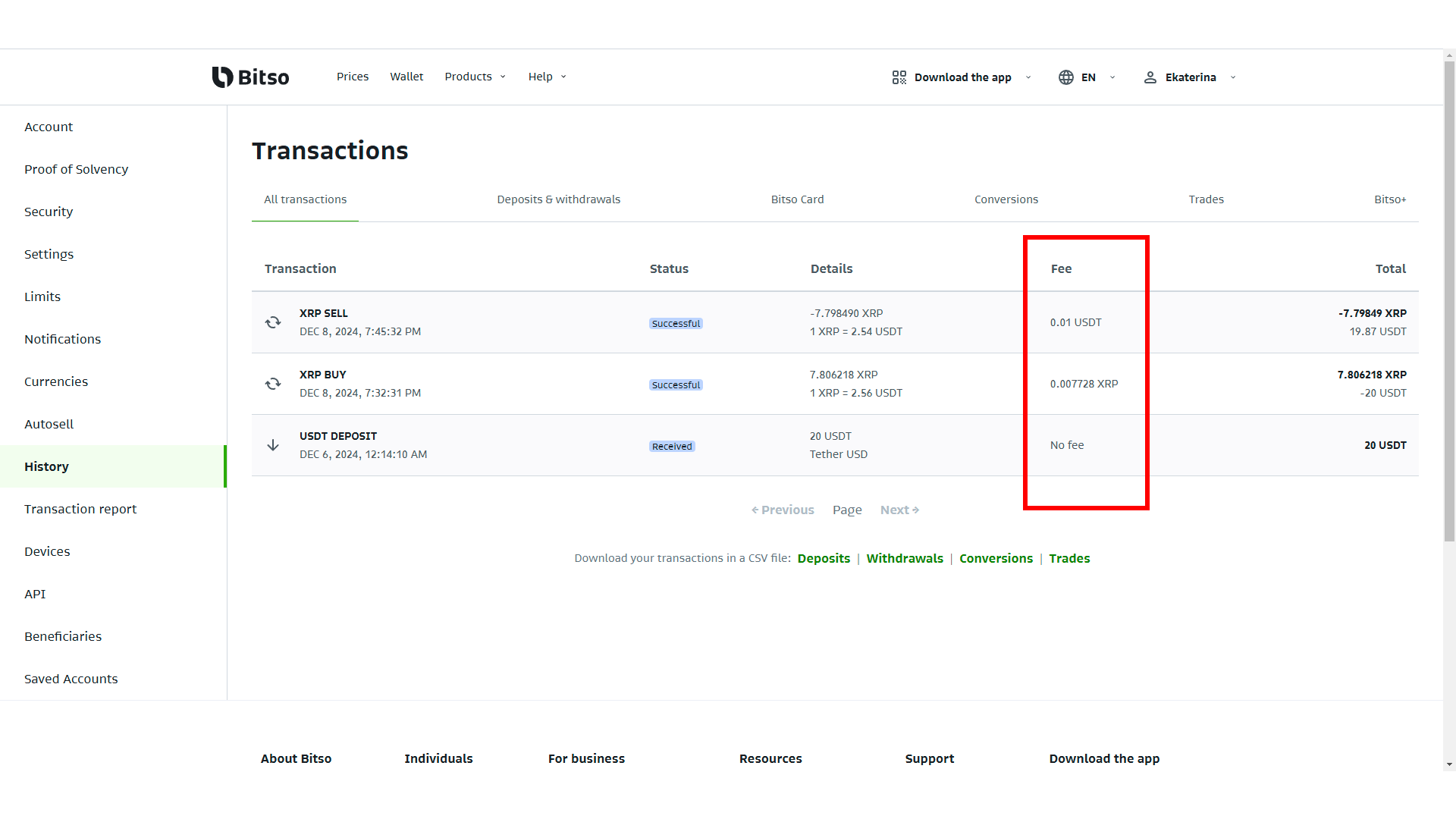Click the Support footer heading
Viewport: 1456px width, 819px height.
(930, 758)
